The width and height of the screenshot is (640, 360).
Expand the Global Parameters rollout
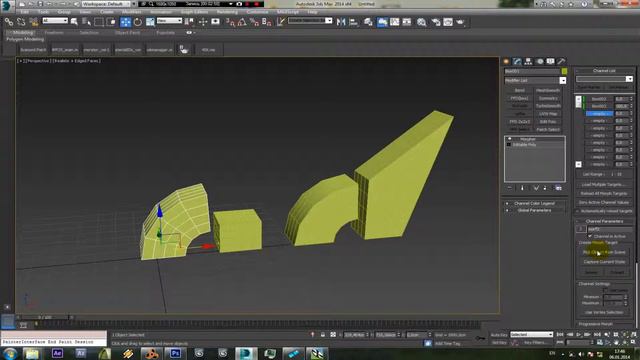coord(534,210)
